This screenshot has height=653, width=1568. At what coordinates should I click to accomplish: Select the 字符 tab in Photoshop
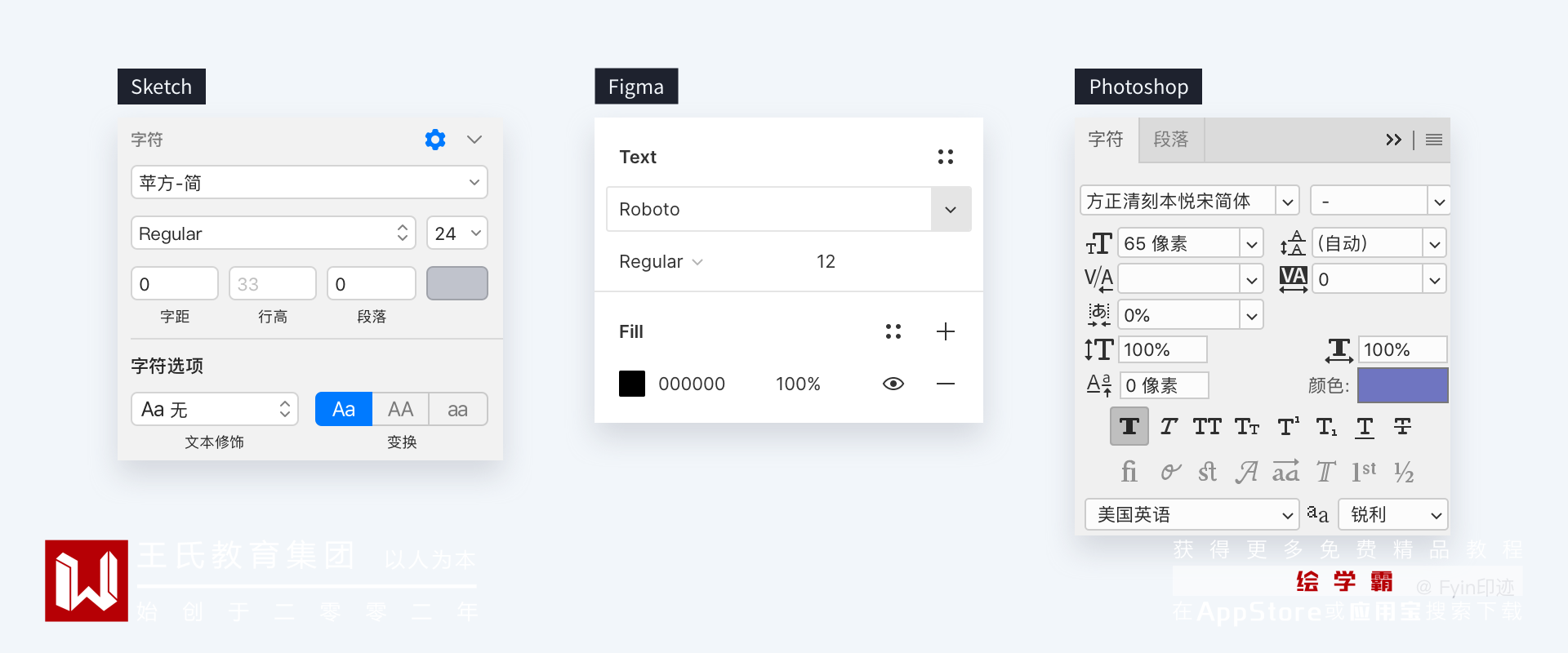[x=1106, y=140]
